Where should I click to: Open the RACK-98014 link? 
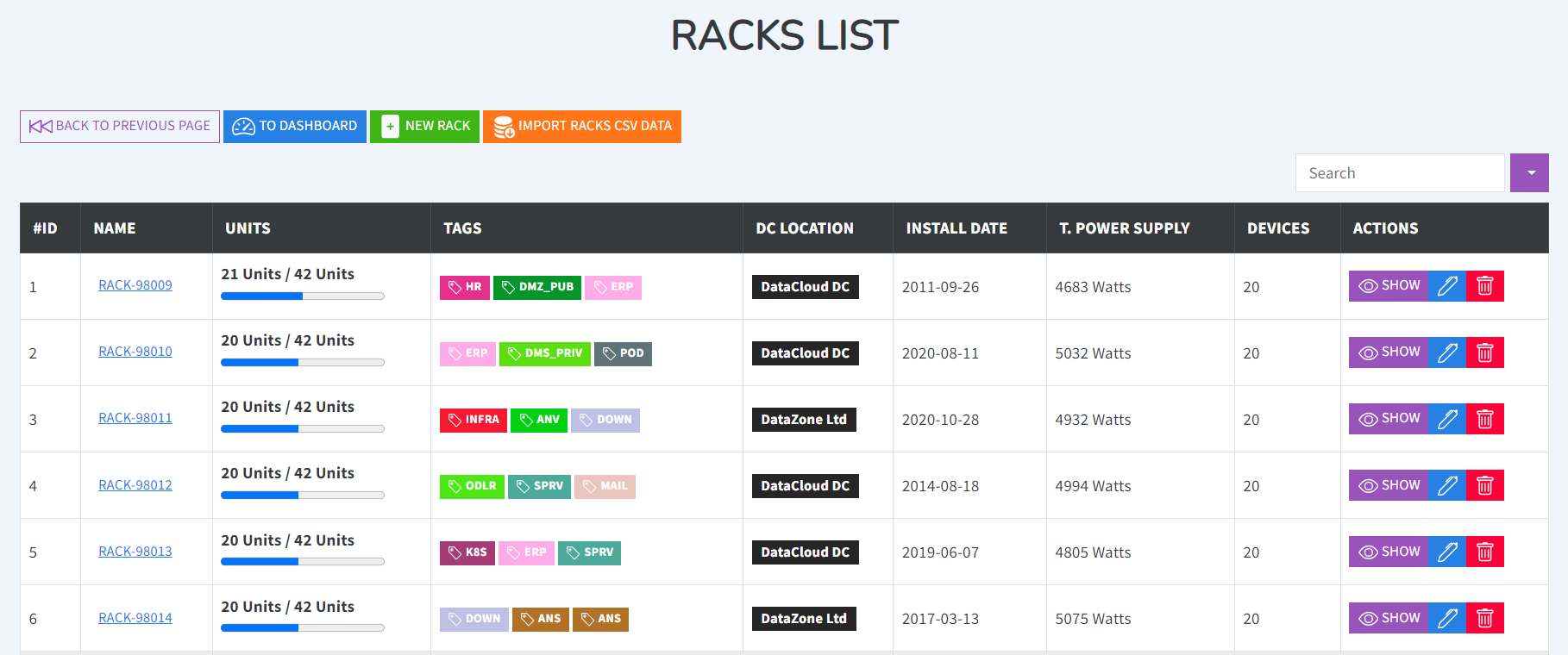135,618
